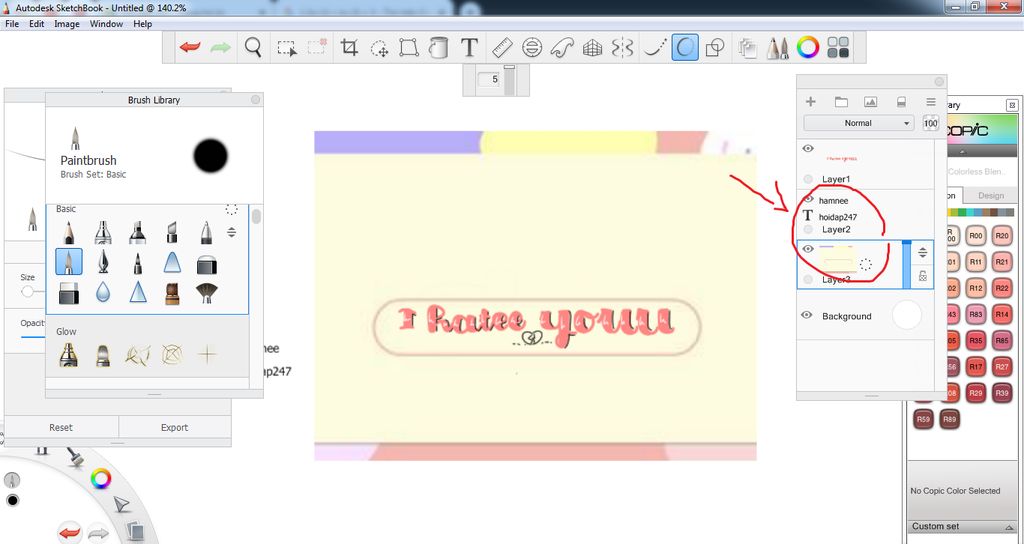Click Layer3 up-down reorder arrows
The height and width of the screenshot is (544, 1024).
click(922, 252)
